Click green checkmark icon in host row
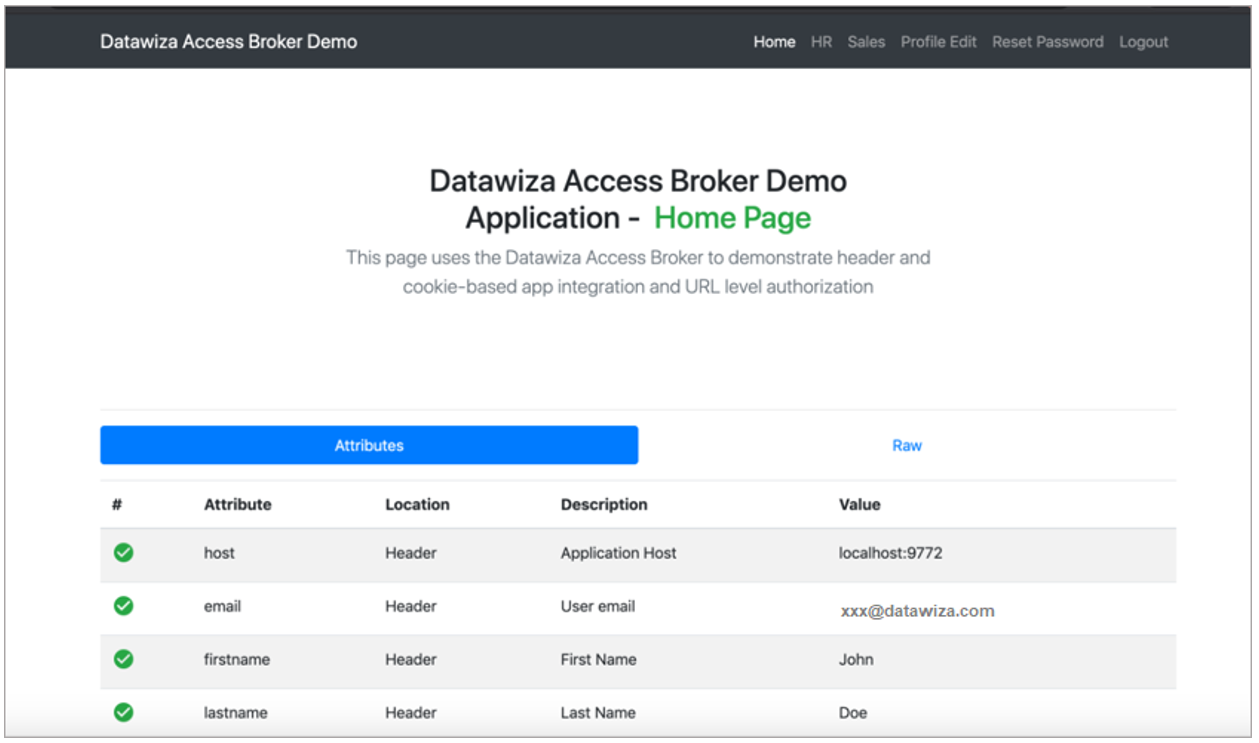This screenshot has width=1259, height=743. (x=123, y=553)
